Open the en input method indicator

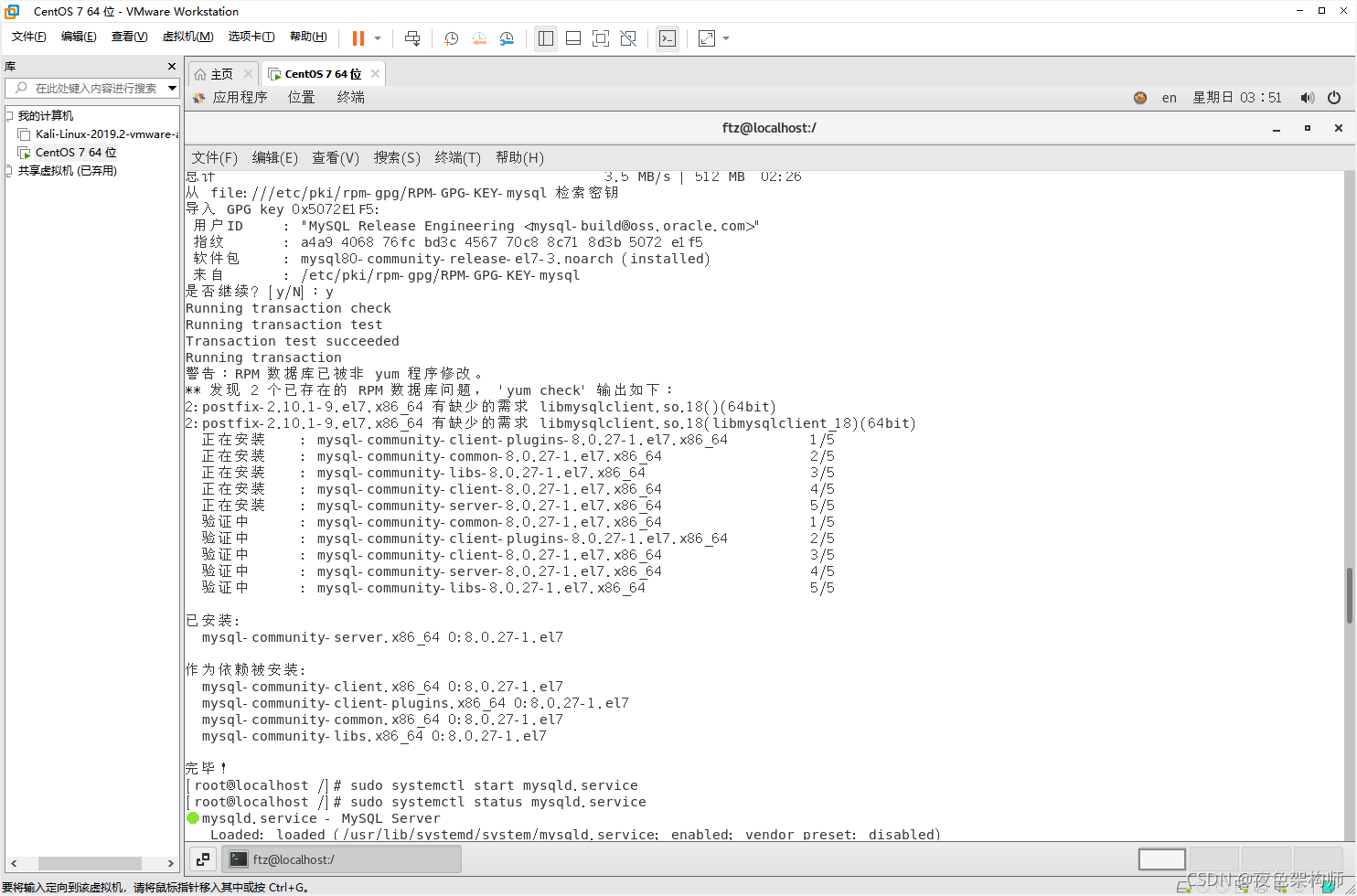tap(1170, 98)
